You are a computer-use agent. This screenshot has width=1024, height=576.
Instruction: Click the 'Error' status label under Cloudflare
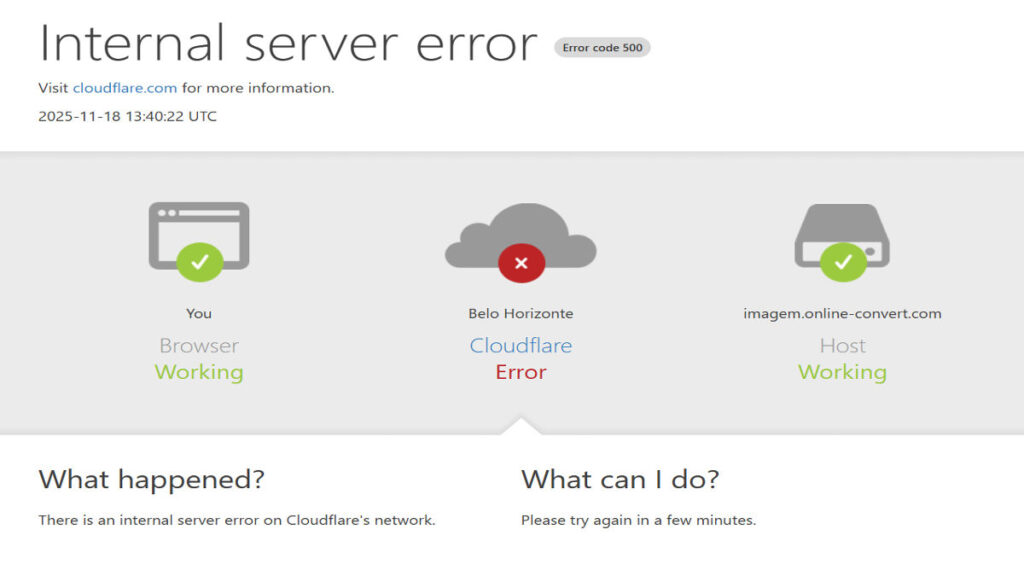click(x=521, y=371)
